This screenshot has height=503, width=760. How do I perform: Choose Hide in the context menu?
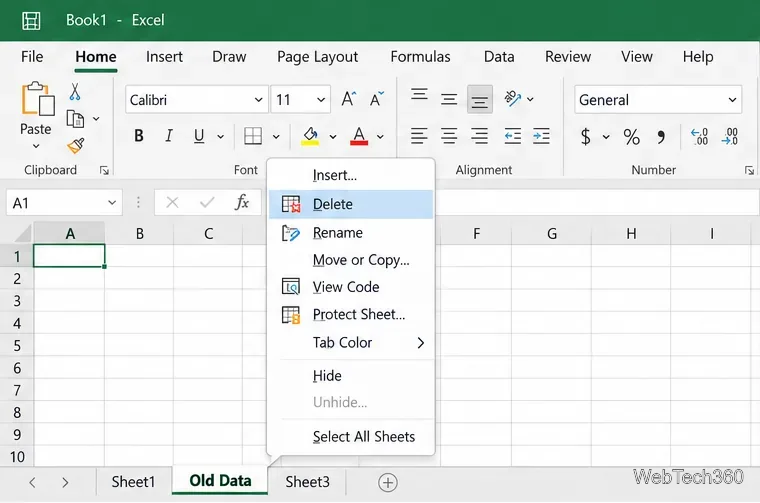coord(351,376)
